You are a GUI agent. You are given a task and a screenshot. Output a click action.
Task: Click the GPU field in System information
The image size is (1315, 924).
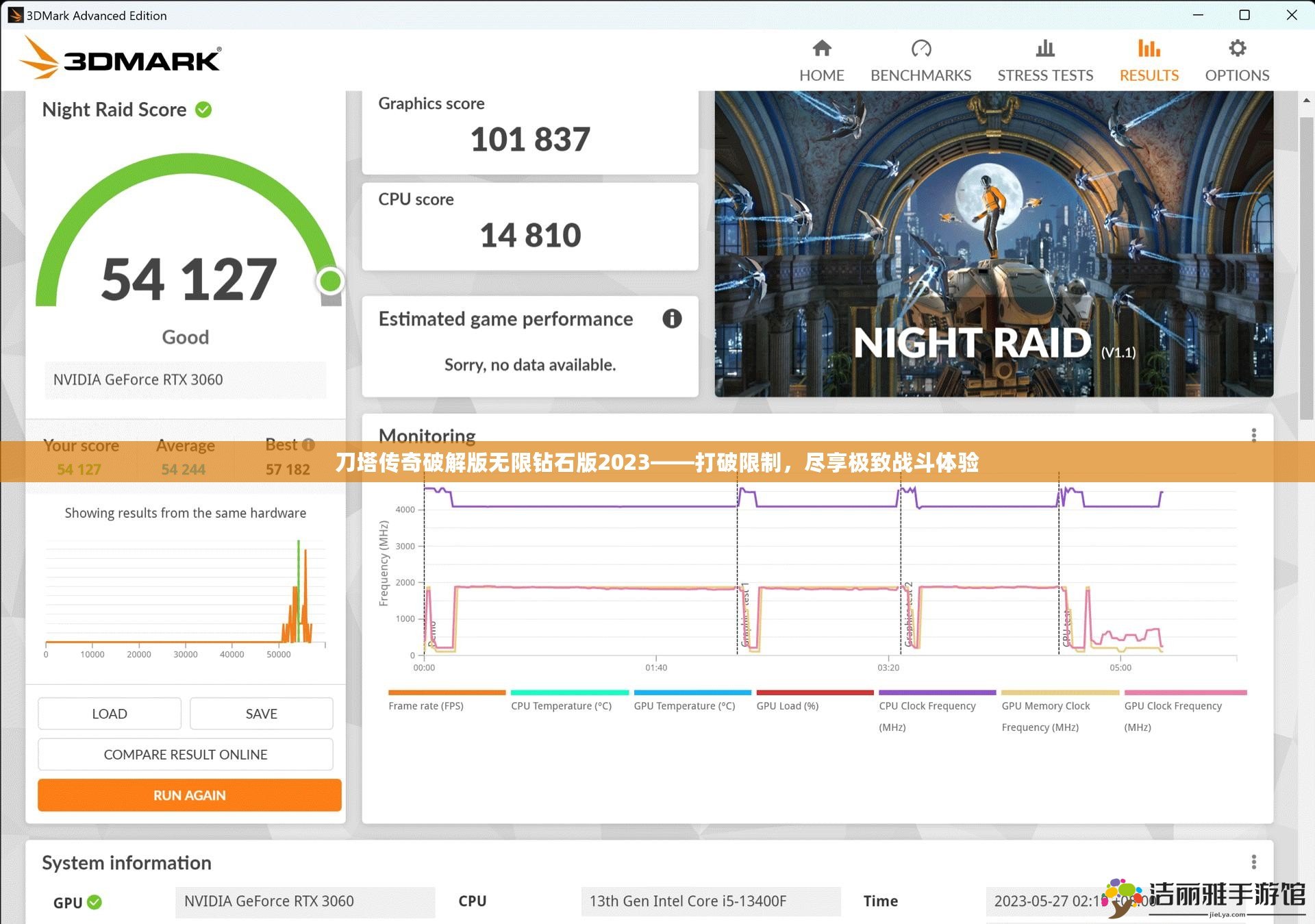(x=305, y=901)
